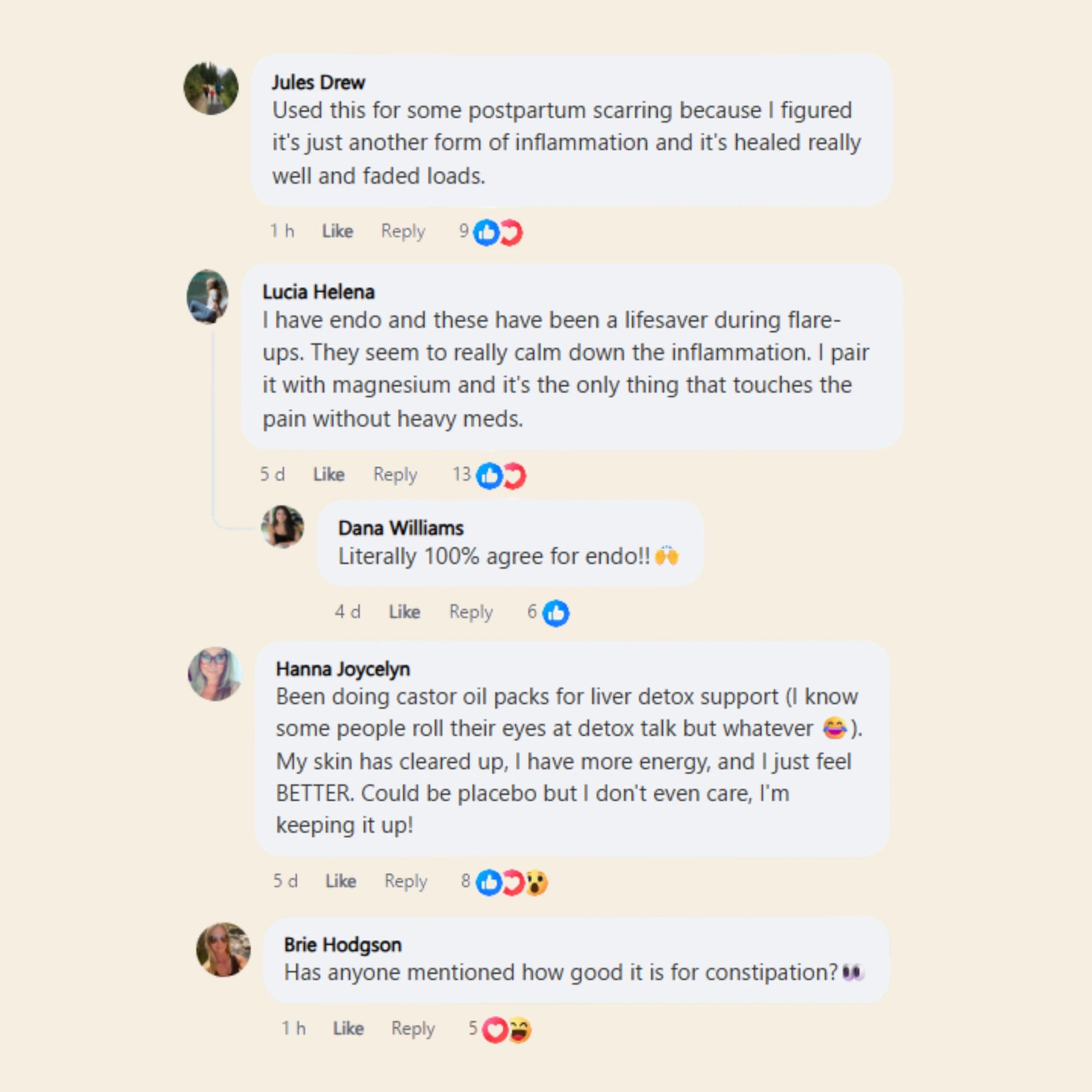Viewport: 1092px width, 1092px height.
Task: Click the laughing reaction on Brie Hodgson's comment
Action: click(x=520, y=1029)
